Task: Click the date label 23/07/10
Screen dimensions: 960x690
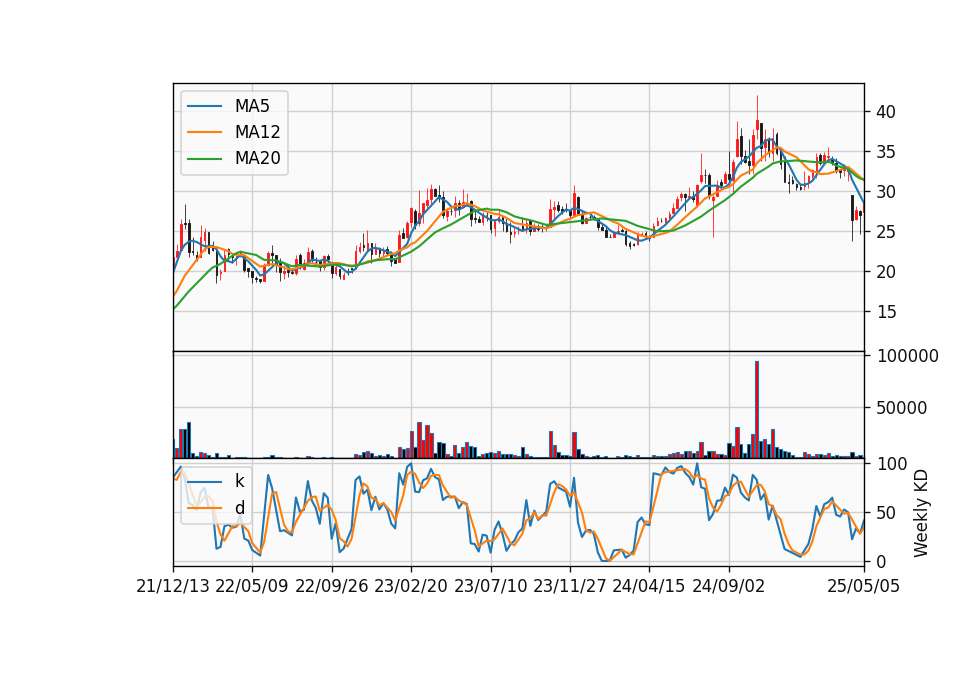Action: tap(490, 586)
